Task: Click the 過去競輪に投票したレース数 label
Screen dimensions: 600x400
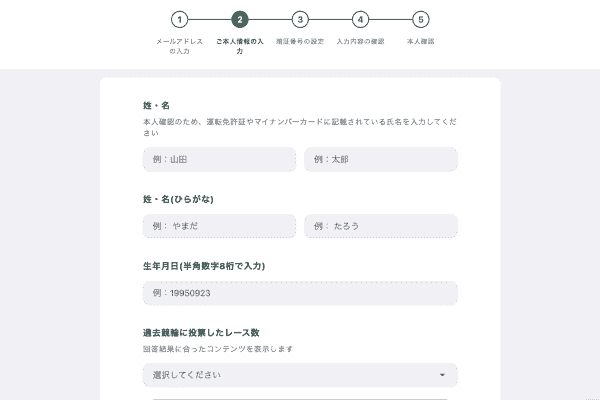Action: [201, 332]
